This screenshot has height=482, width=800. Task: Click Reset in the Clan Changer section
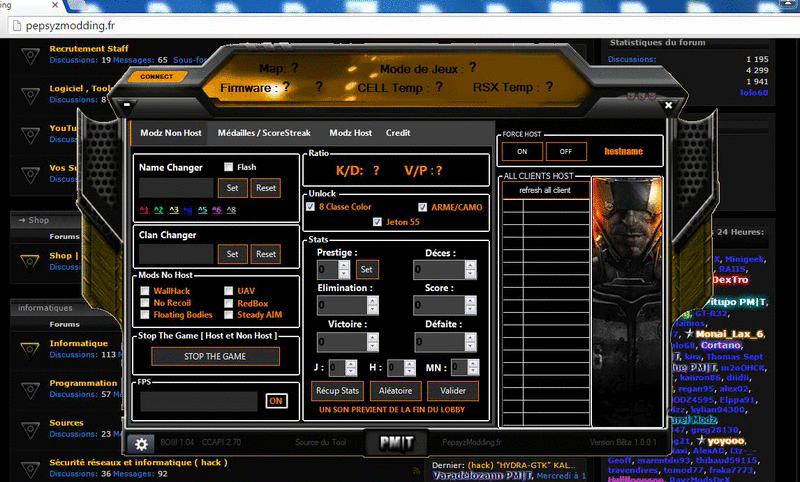click(x=266, y=254)
